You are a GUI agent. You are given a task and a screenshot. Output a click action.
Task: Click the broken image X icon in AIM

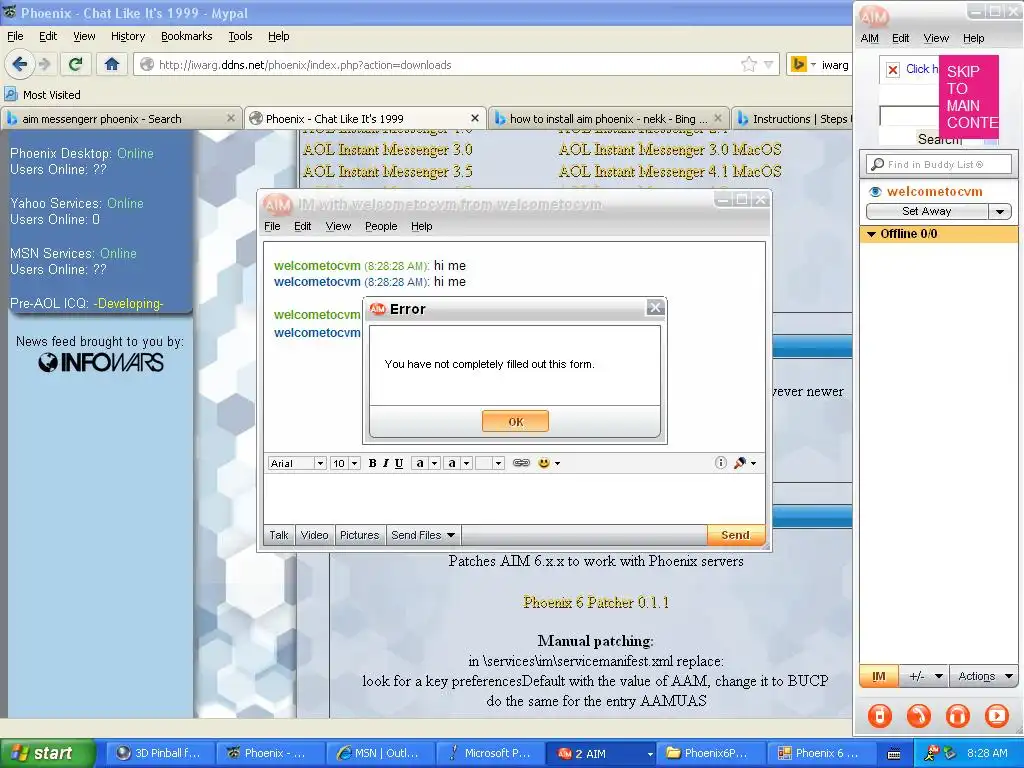coord(893,69)
